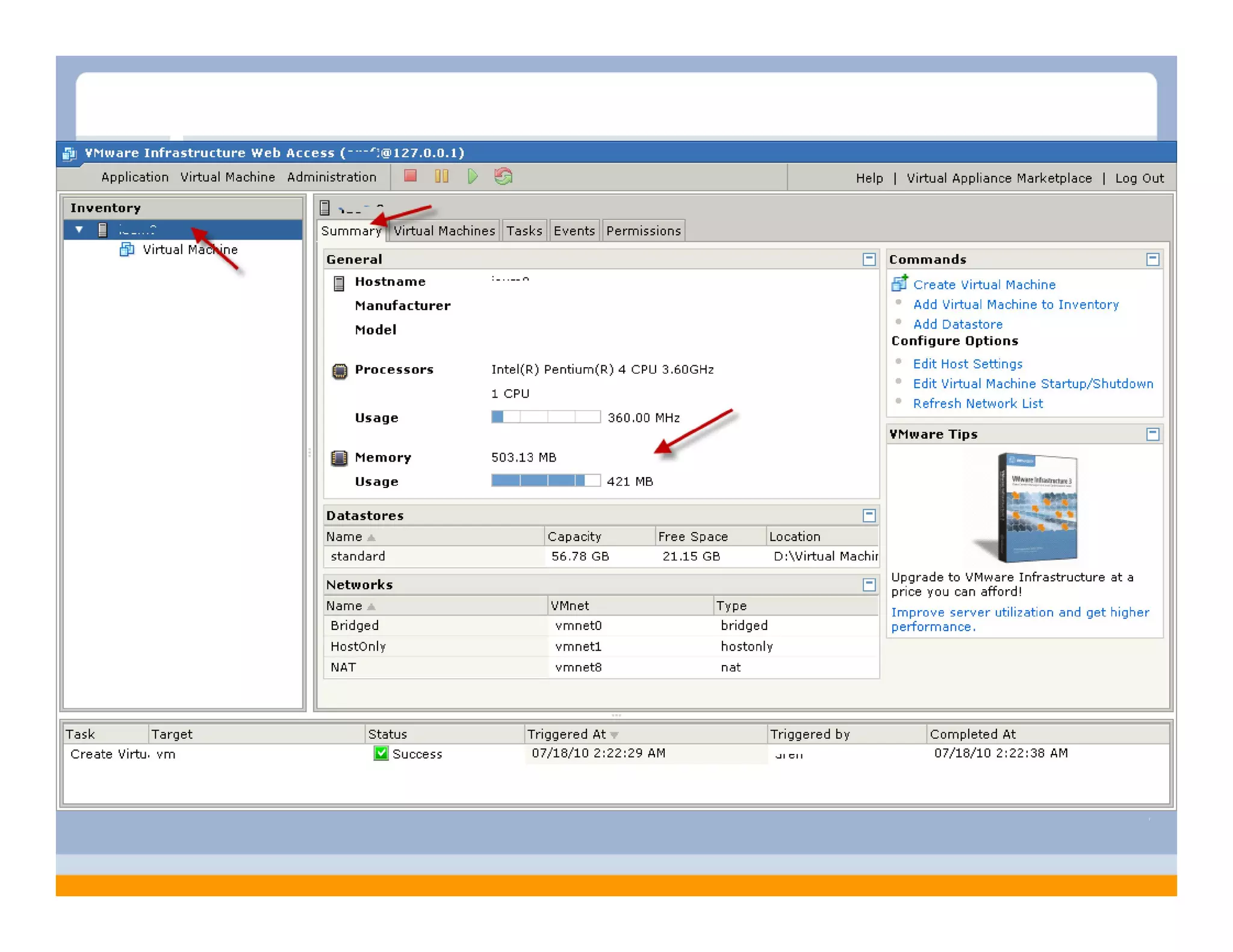Open the Administration menu
1233x952 pixels.
(331, 177)
